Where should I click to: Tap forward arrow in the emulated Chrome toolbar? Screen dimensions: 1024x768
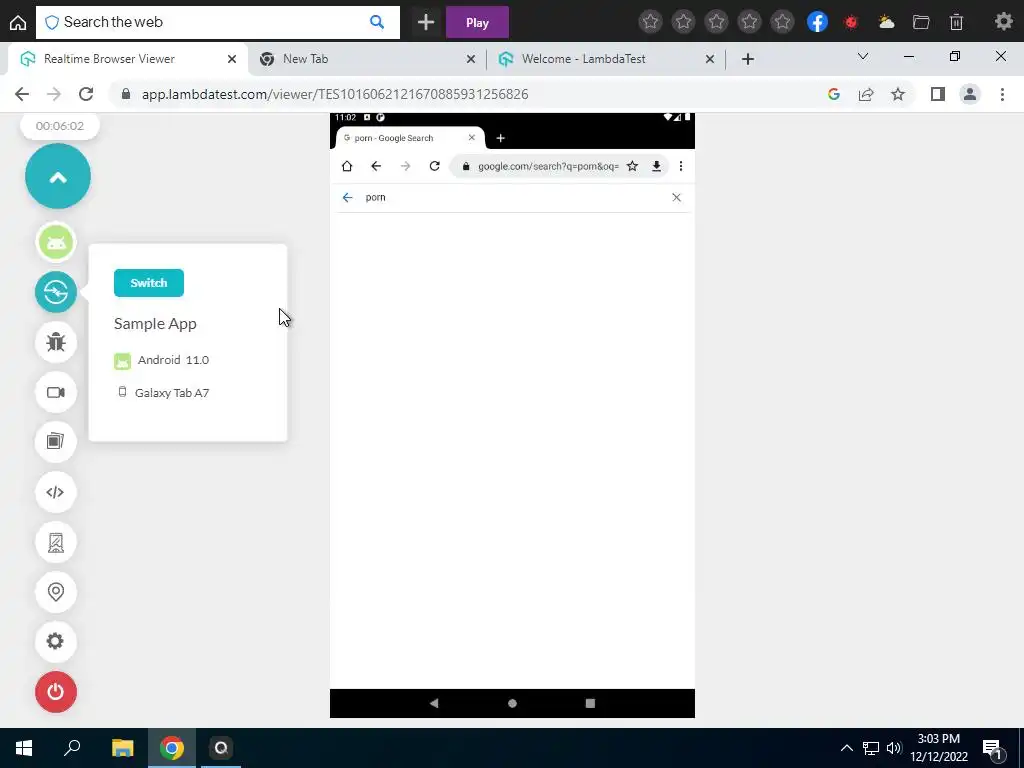click(x=406, y=166)
